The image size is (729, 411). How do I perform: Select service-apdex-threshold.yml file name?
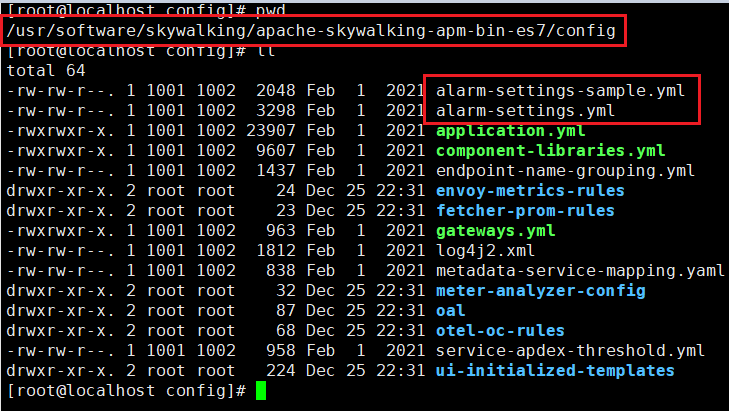click(x=570, y=351)
